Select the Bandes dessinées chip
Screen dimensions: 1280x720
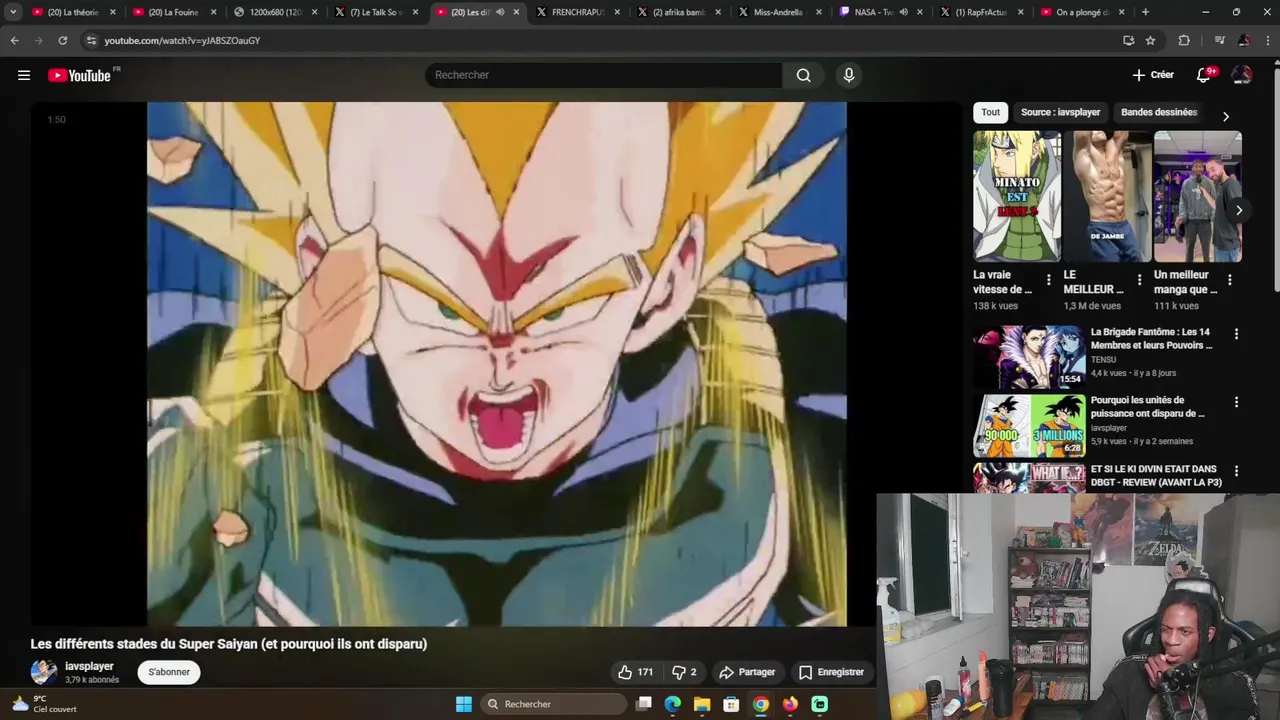[x=1159, y=112]
